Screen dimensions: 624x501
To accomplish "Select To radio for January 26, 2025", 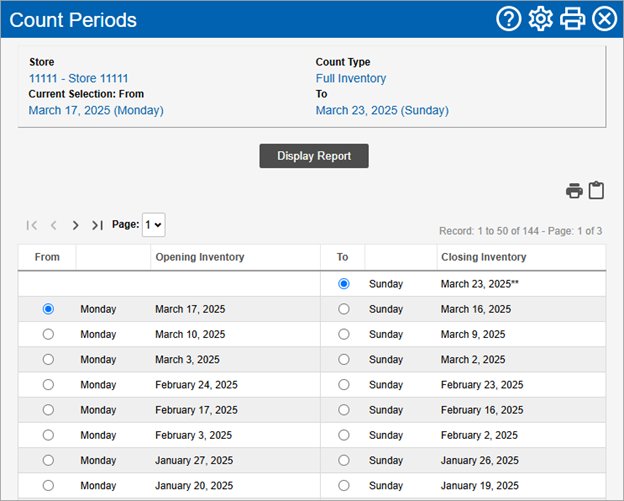I will tap(343, 460).
